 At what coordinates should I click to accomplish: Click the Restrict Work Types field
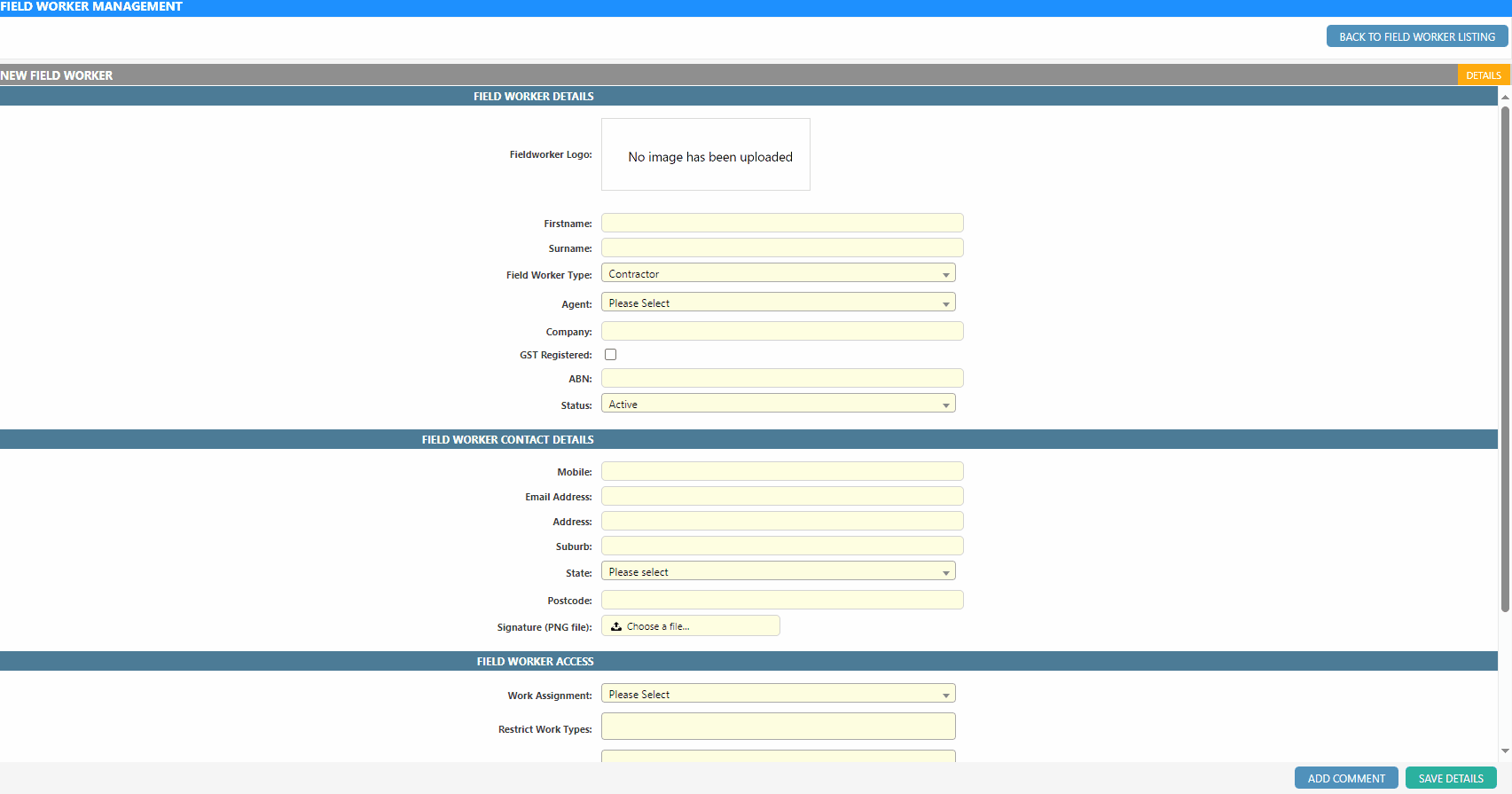click(x=779, y=727)
